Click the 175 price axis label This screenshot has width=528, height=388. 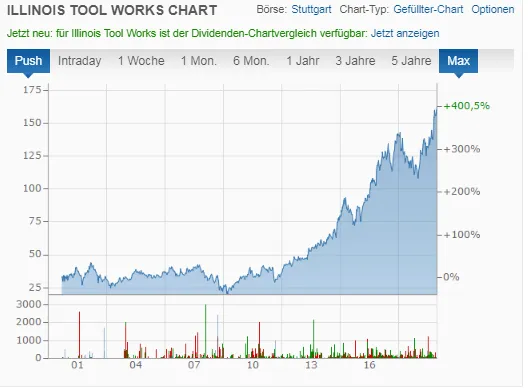(x=32, y=90)
